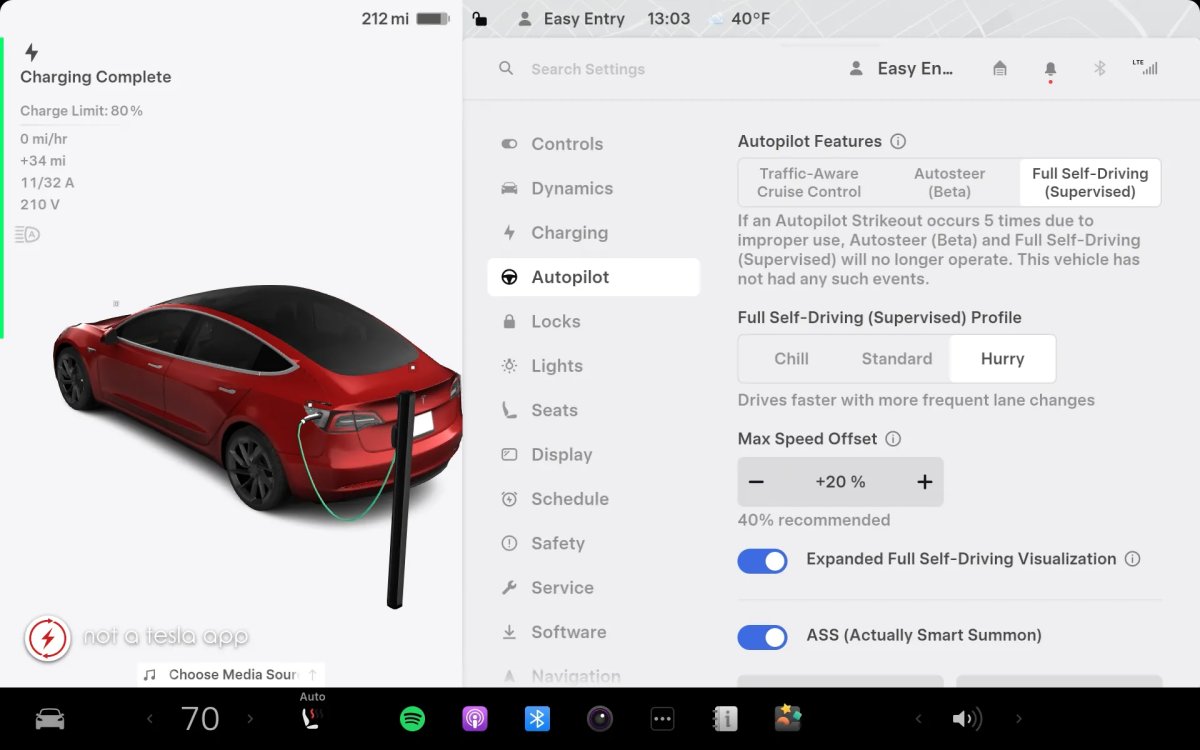Disable the Actually Smart Summon switch
The width and height of the screenshot is (1200, 750).
pos(762,636)
